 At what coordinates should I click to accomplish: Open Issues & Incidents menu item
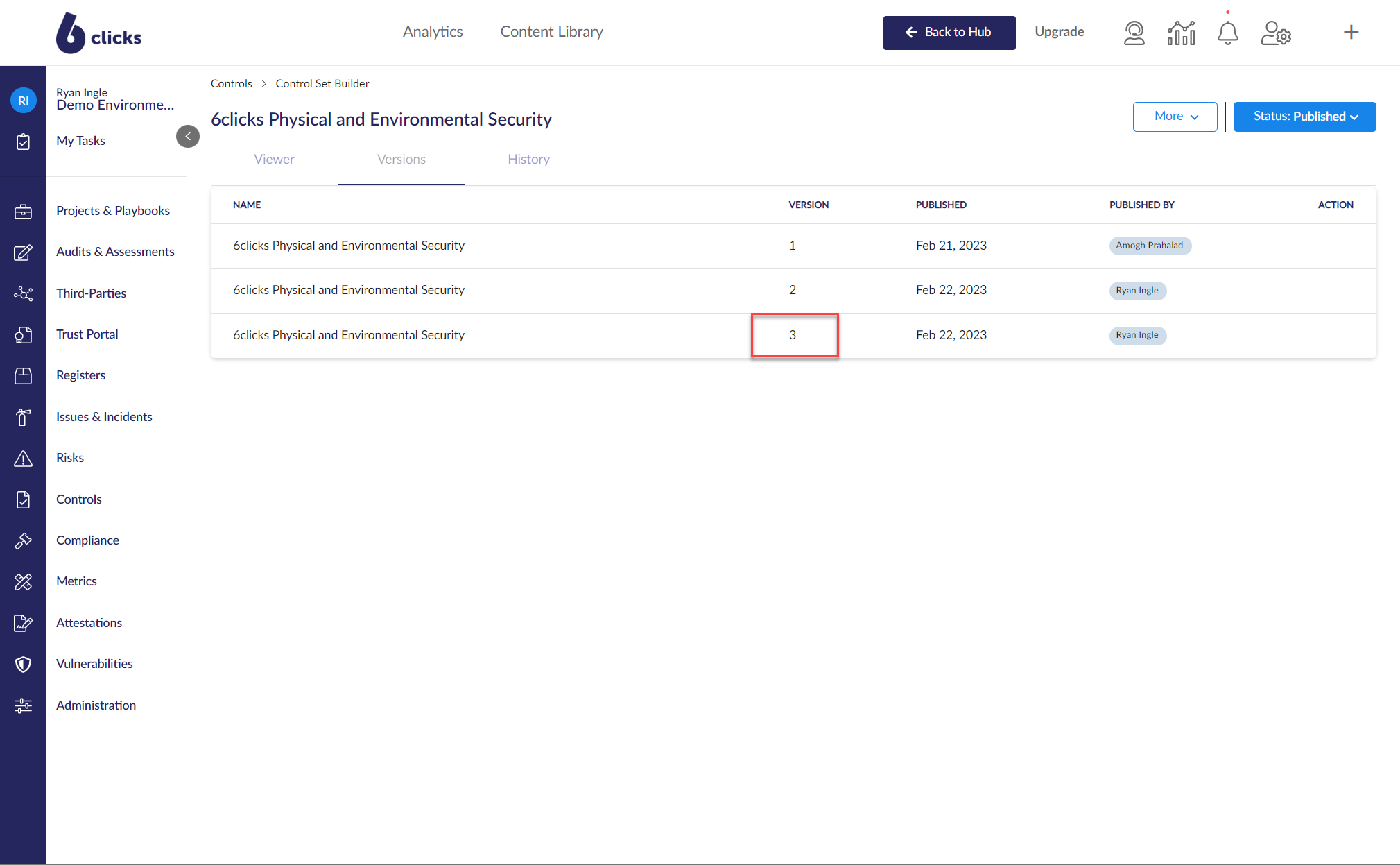click(x=104, y=417)
